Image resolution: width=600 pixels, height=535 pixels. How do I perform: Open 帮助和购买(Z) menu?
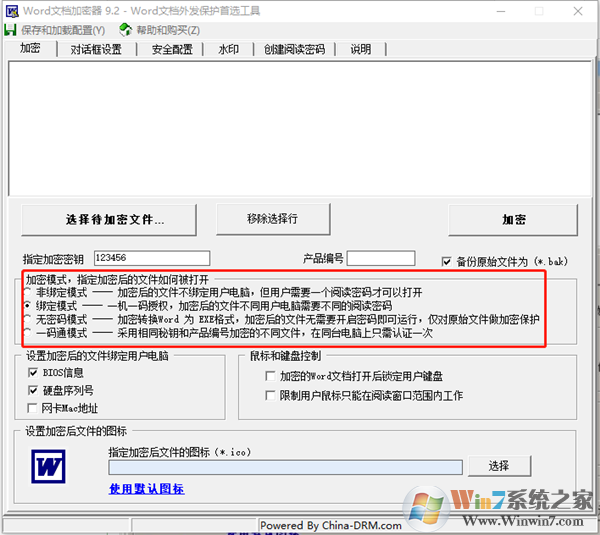(x=168, y=30)
